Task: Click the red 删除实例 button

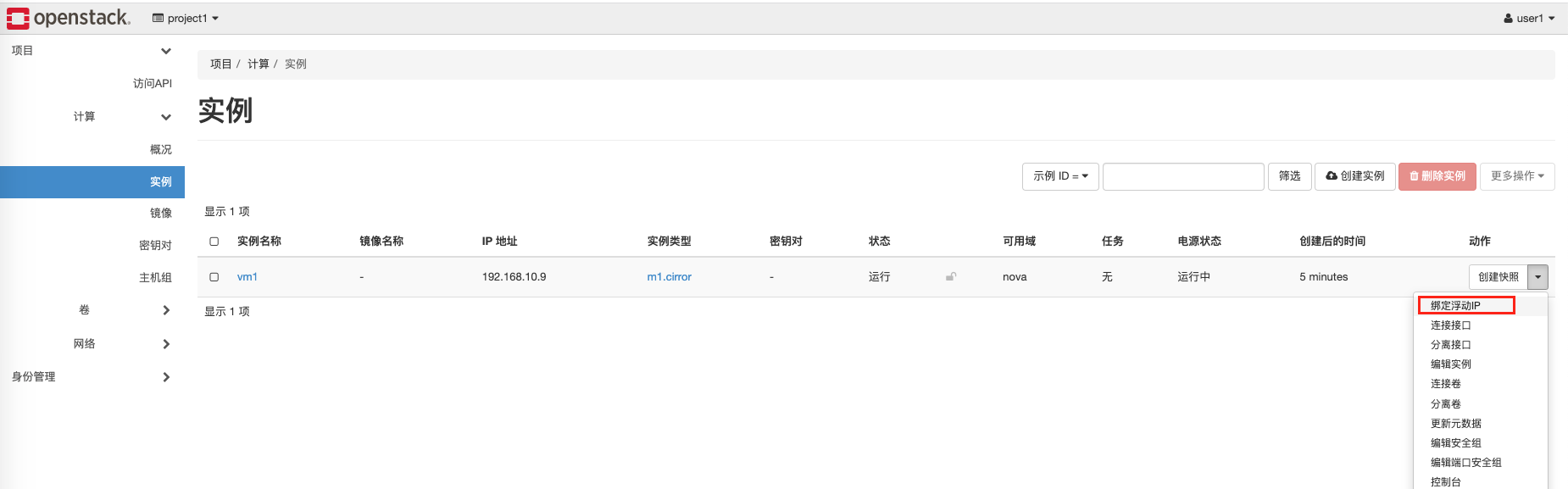Action: tap(1437, 176)
